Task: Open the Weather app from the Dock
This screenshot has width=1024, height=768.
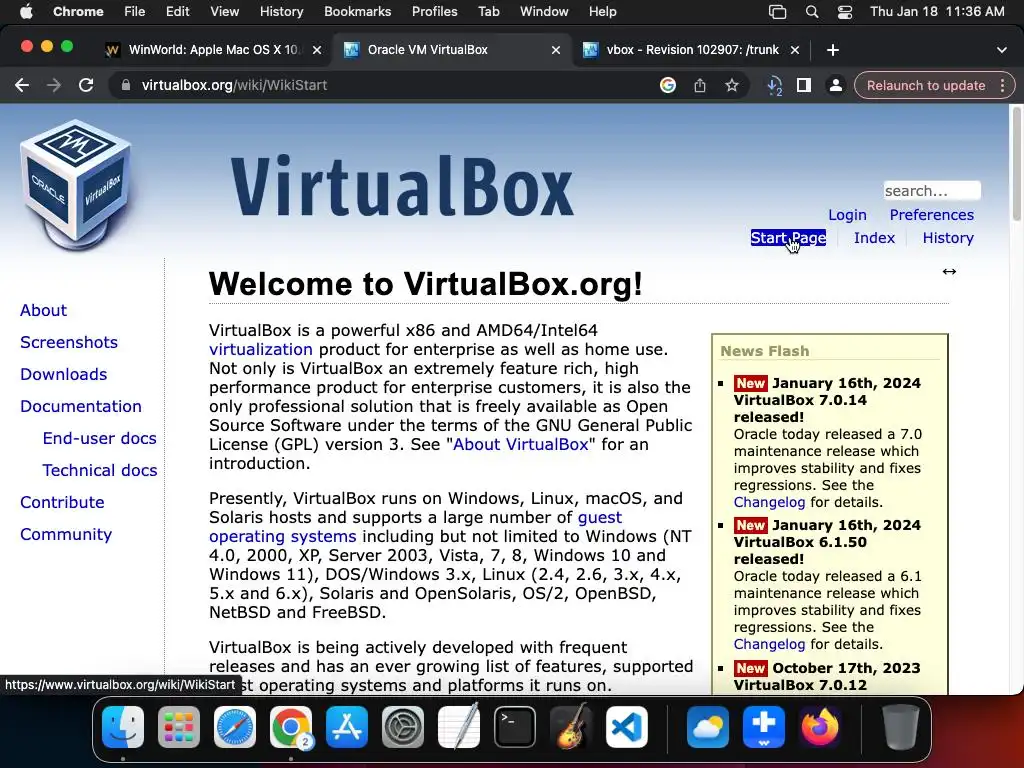Action: [x=708, y=727]
